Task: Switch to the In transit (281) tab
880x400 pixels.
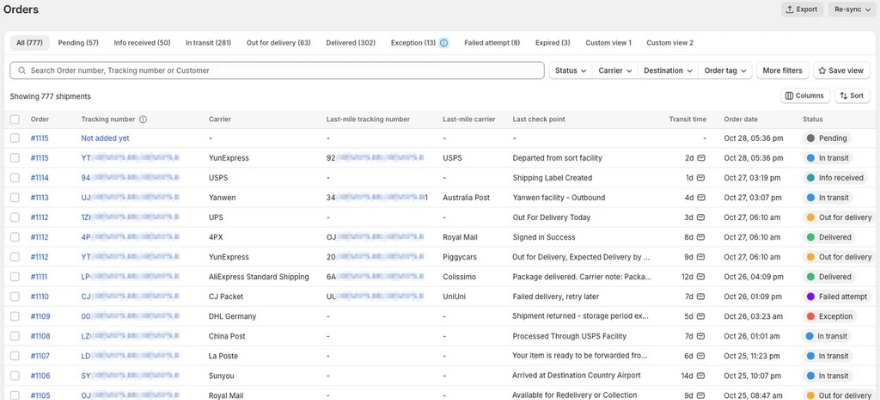Action: [208, 43]
